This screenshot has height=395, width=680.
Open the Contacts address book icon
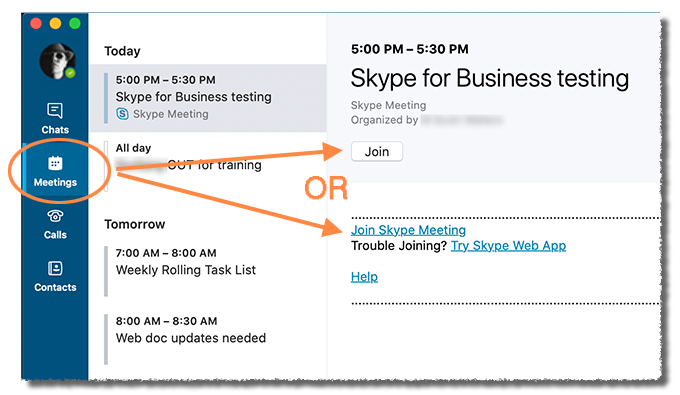point(55,268)
